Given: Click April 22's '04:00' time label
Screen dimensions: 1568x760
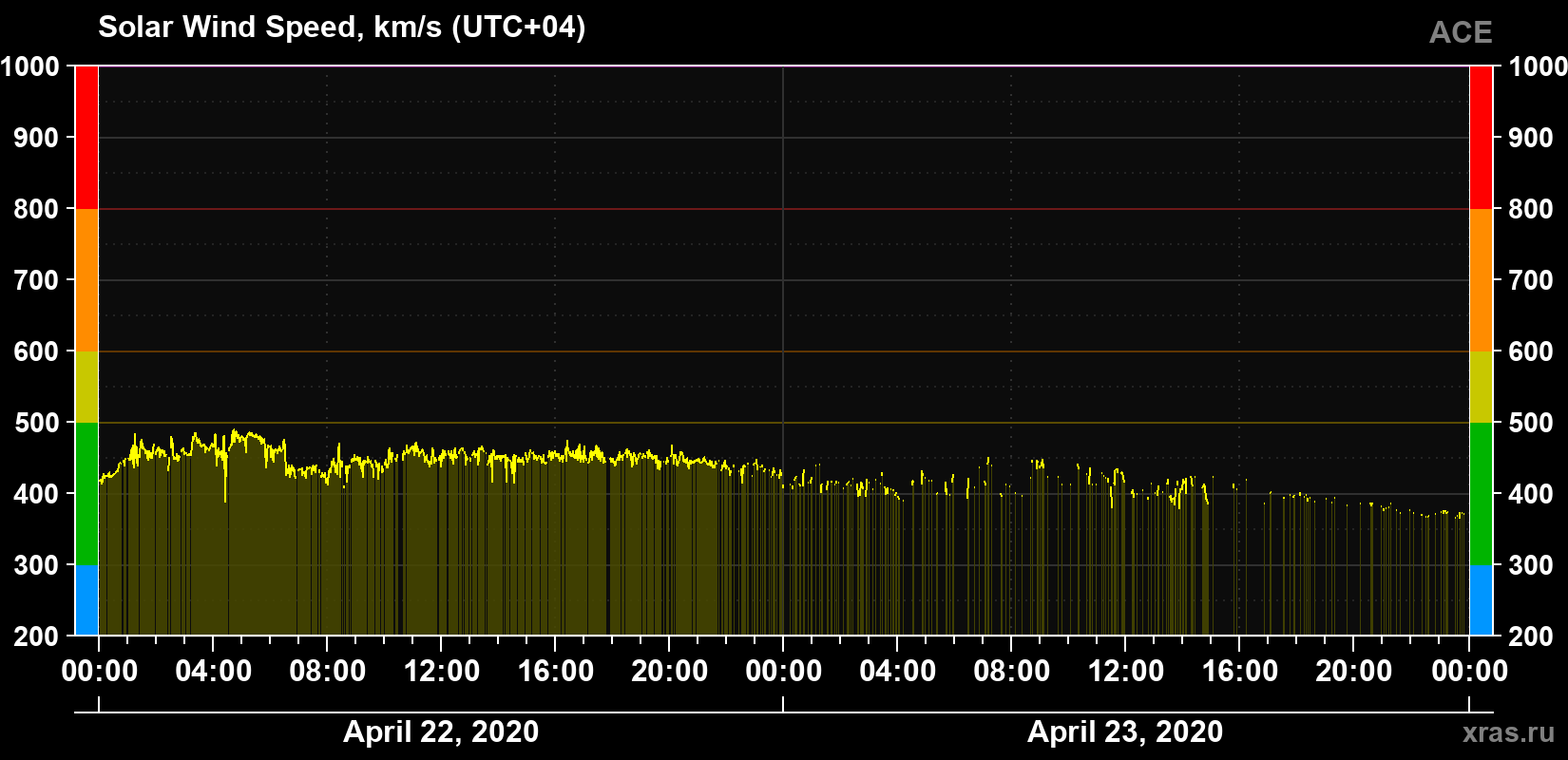Looking at the screenshot, I should click(x=213, y=672).
